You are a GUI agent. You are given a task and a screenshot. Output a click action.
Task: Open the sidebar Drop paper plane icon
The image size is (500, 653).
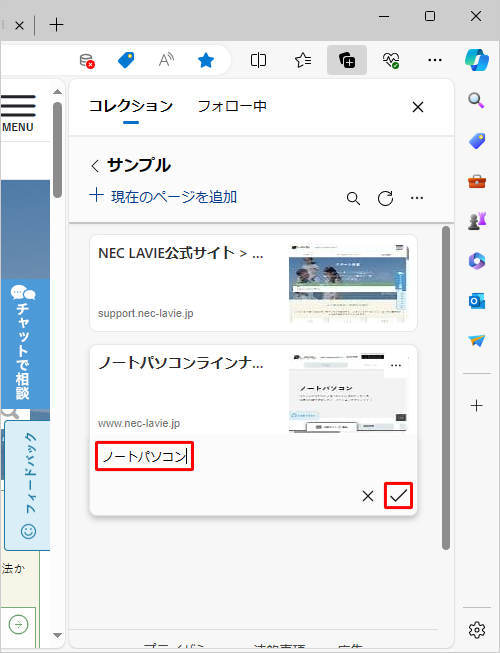[x=477, y=341]
